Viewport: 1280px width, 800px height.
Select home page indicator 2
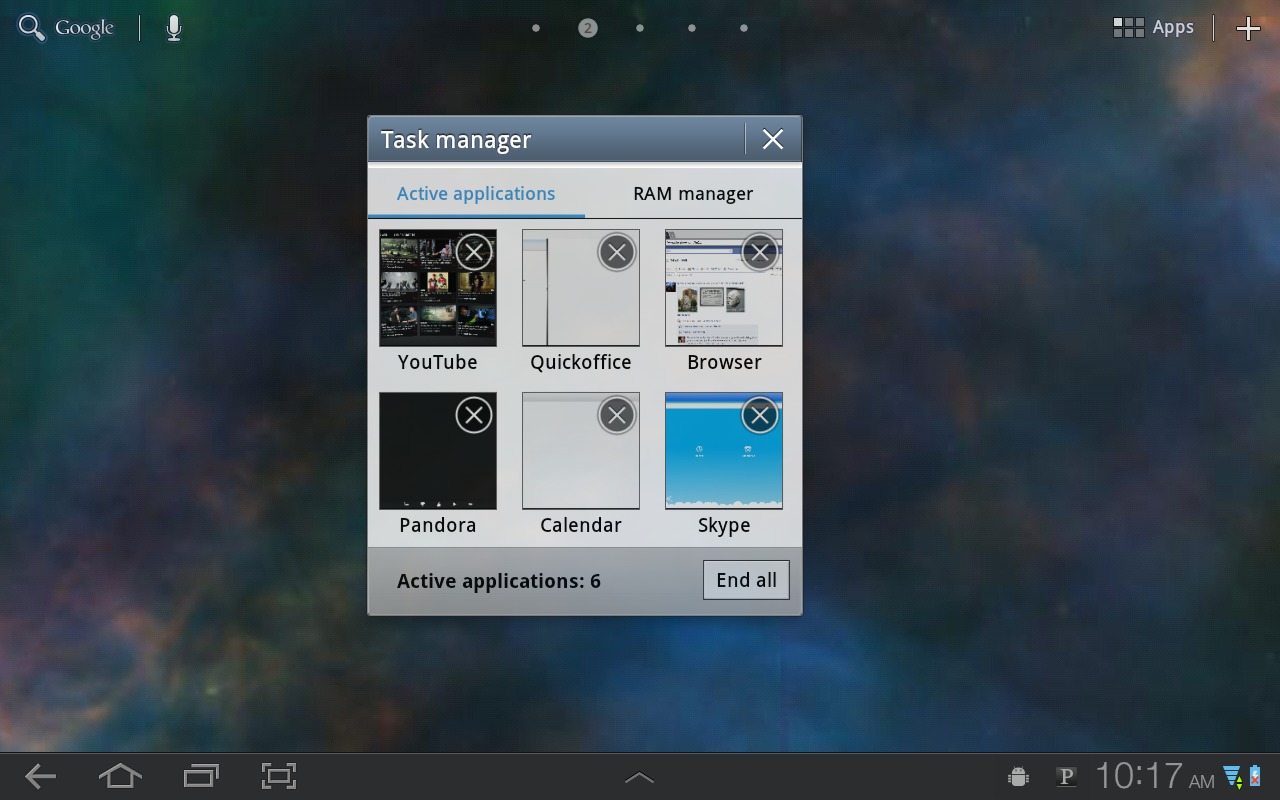tap(588, 28)
